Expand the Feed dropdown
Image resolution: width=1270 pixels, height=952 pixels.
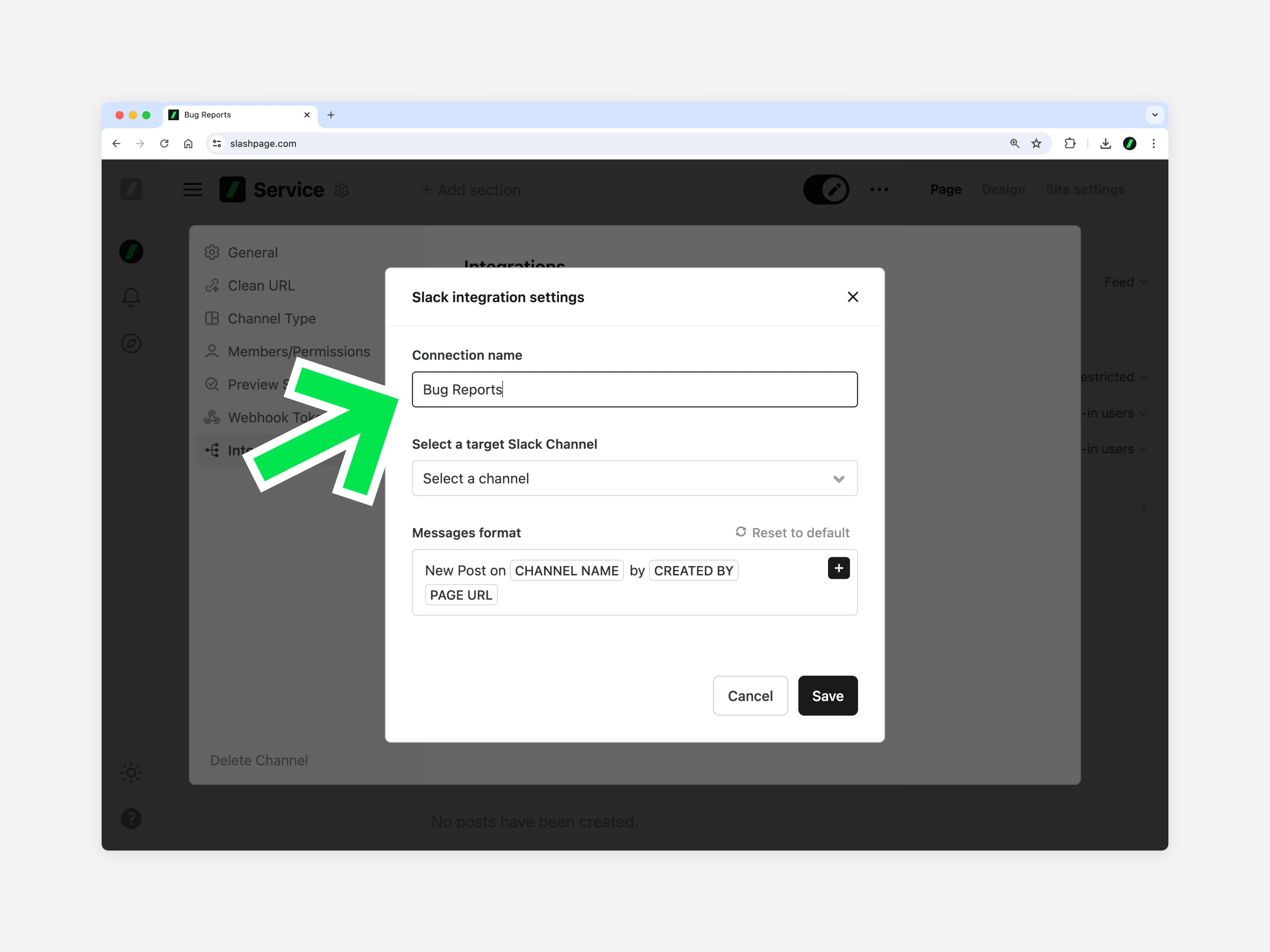[1125, 282]
